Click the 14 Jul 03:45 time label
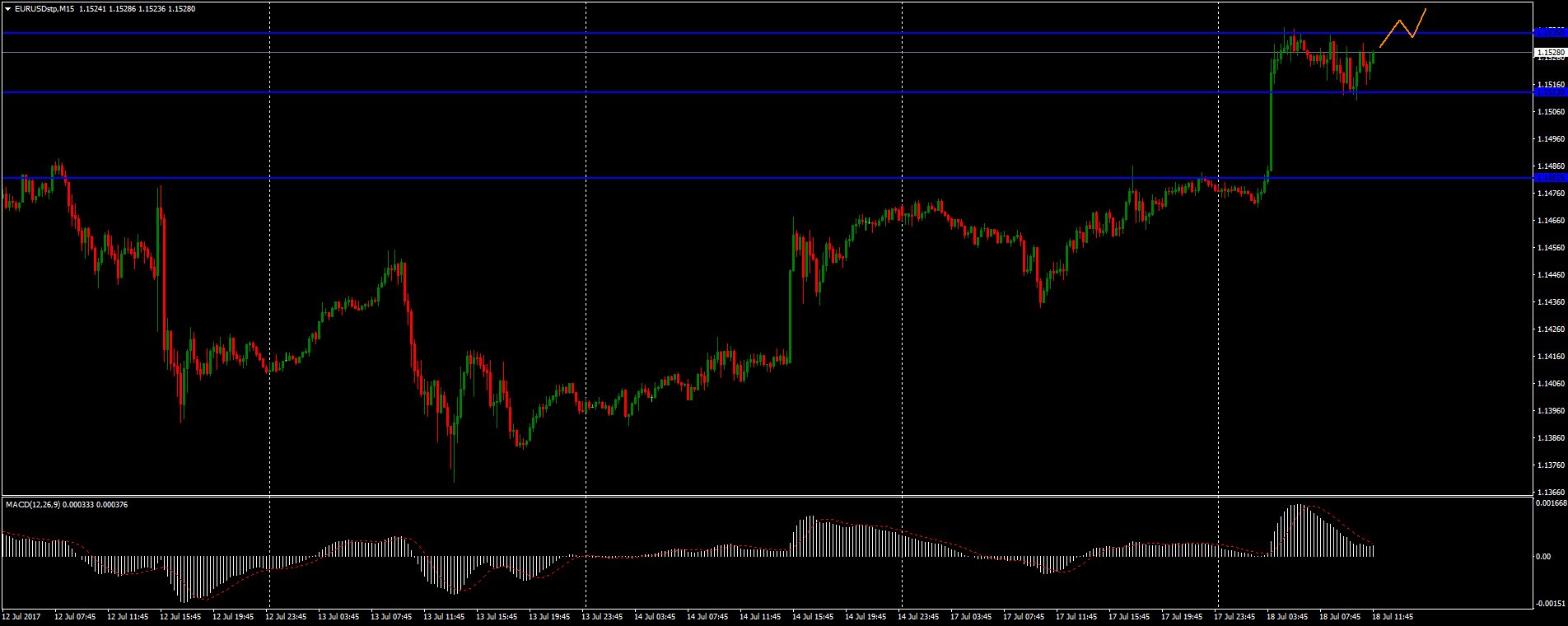This screenshot has height=626, width=1568. (655, 615)
